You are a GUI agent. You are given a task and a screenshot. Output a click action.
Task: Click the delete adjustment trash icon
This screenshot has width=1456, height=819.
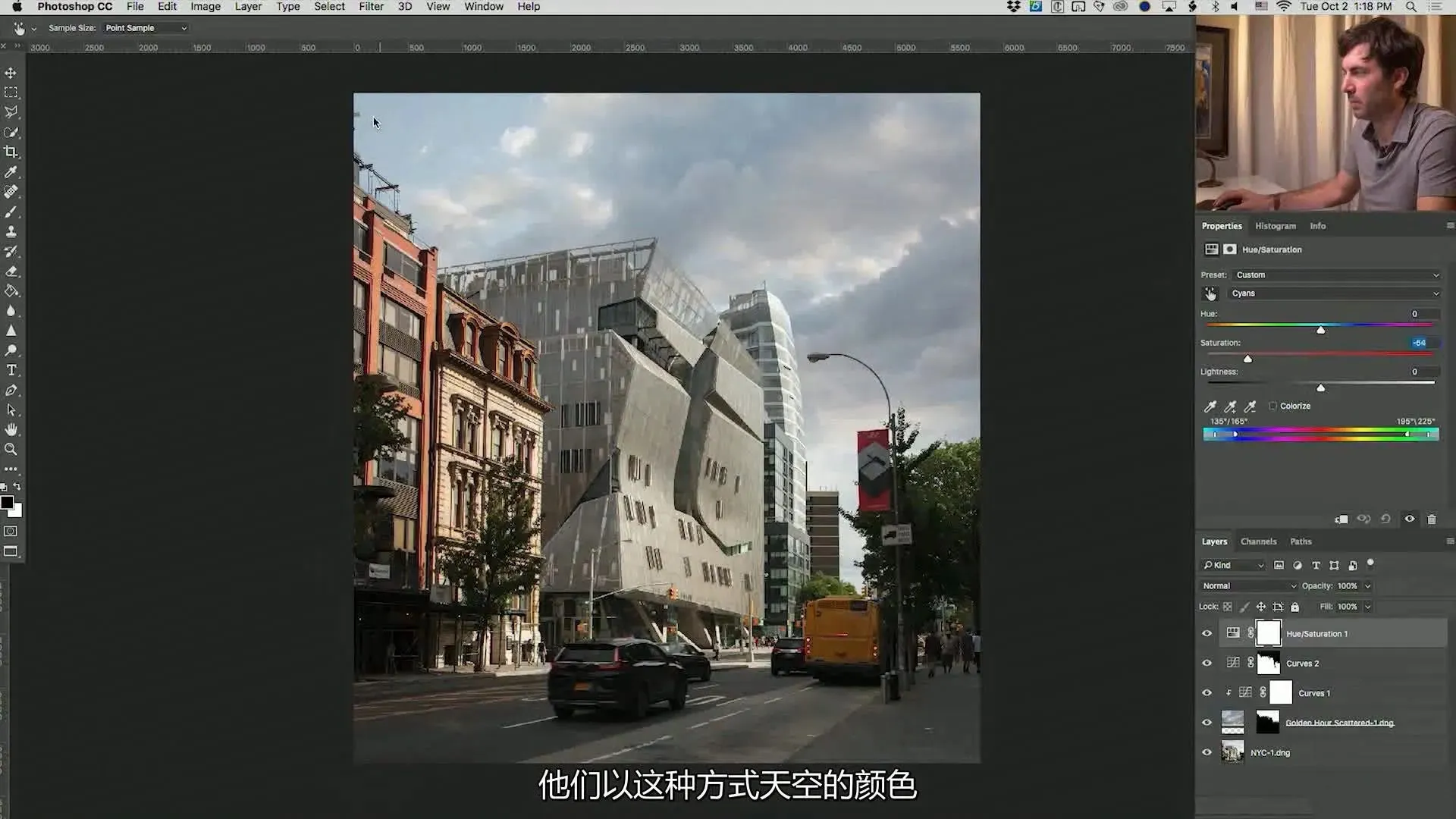coord(1432,519)
